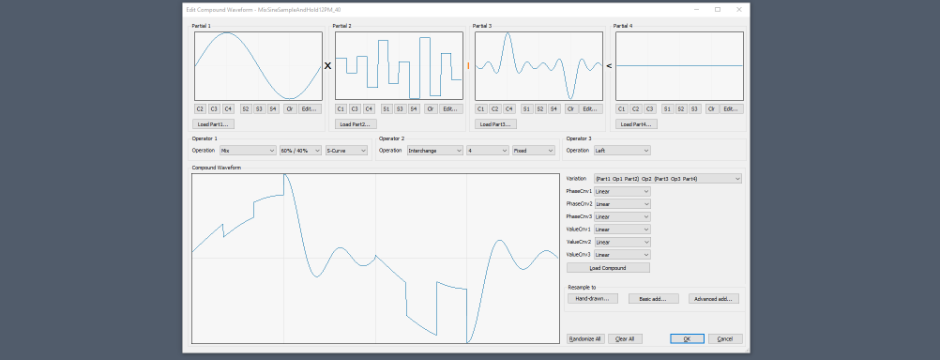940x360 pixels.
Task: Click C2 button under Partial 1
Action: coord(200,109)
